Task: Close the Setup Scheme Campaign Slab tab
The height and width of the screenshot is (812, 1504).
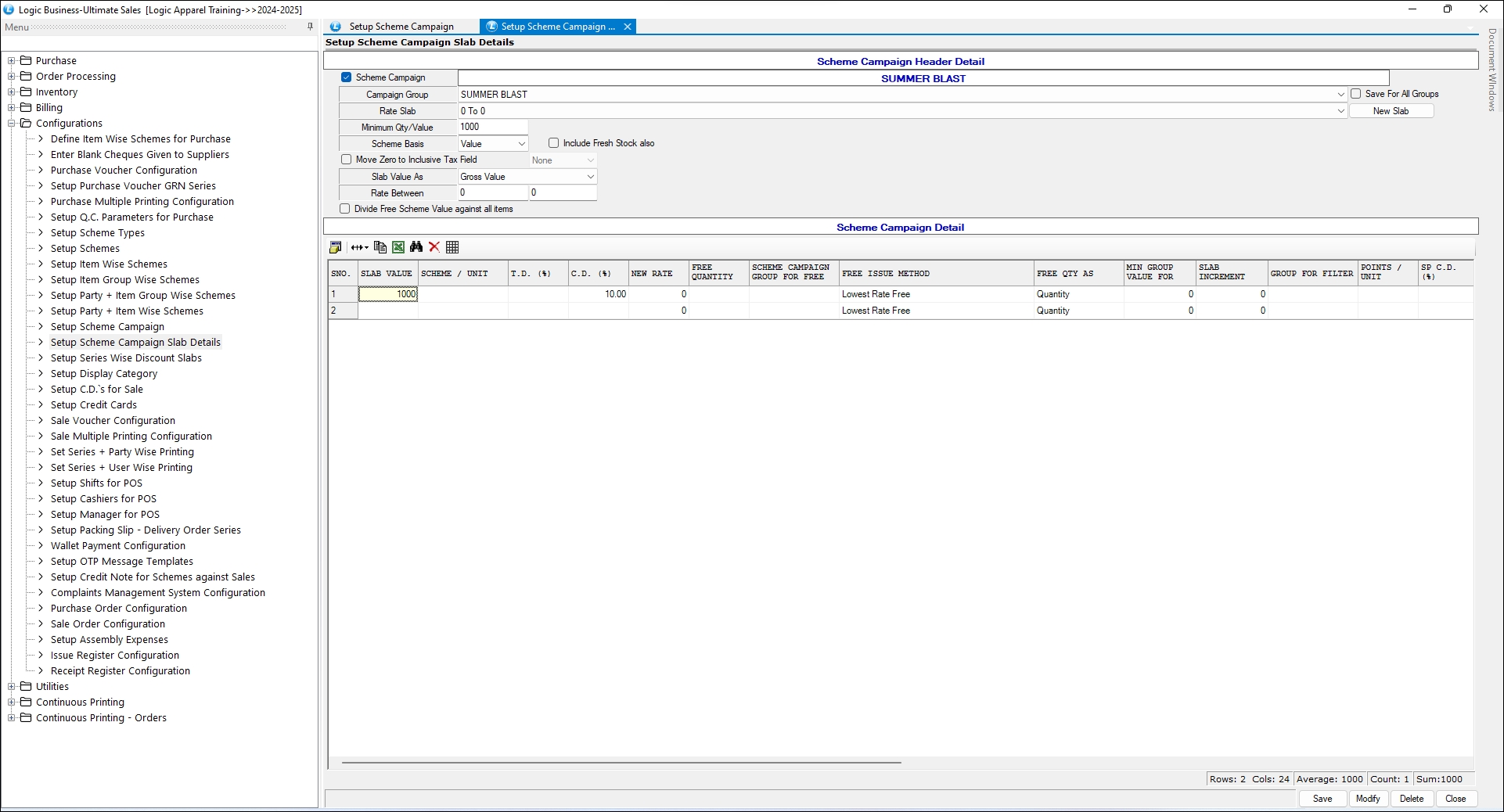Action: (628, 27)
